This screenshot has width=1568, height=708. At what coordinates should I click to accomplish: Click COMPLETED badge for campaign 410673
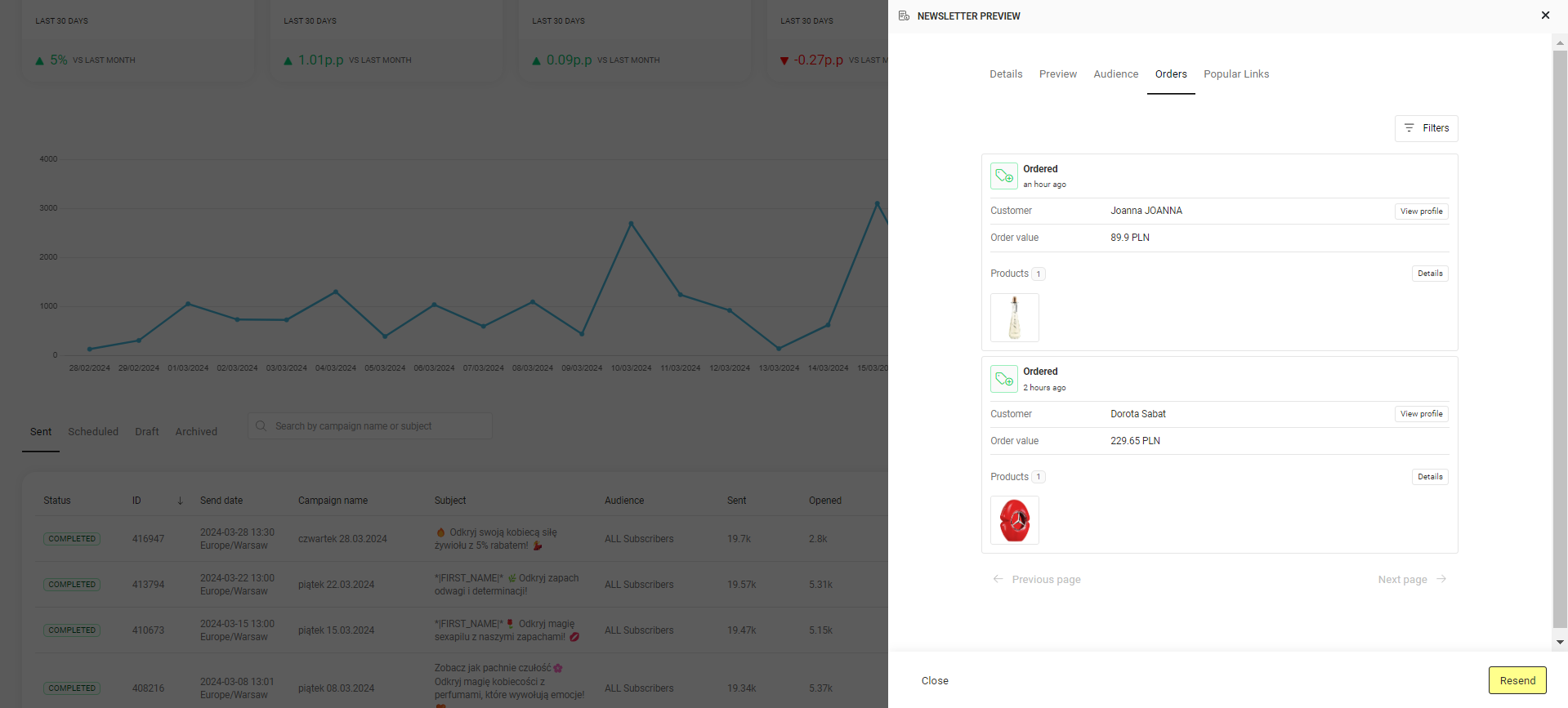point(72,630)
